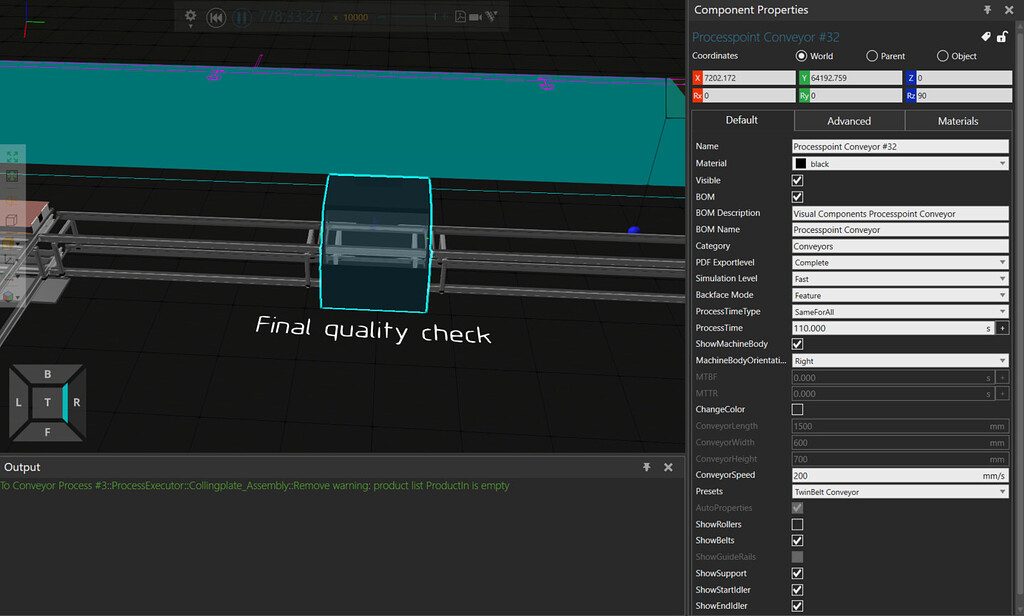The image size is (1024, 616).
Task: Pin the Component Properties panel
Action: [987, 10]
